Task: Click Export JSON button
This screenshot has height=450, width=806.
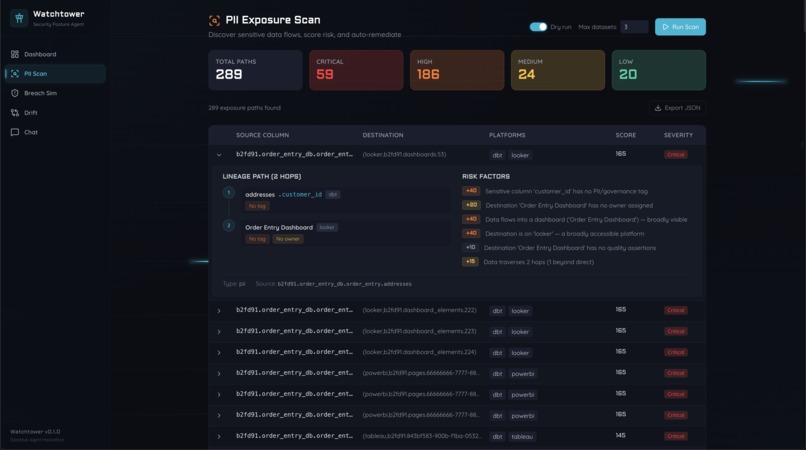Action: [677, 108]
